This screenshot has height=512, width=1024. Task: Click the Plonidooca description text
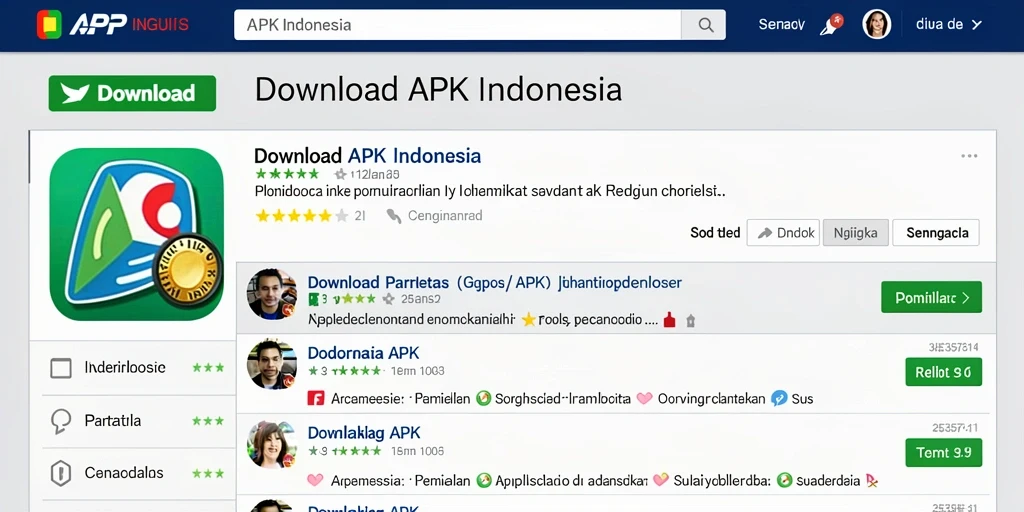tap(490, 192)
